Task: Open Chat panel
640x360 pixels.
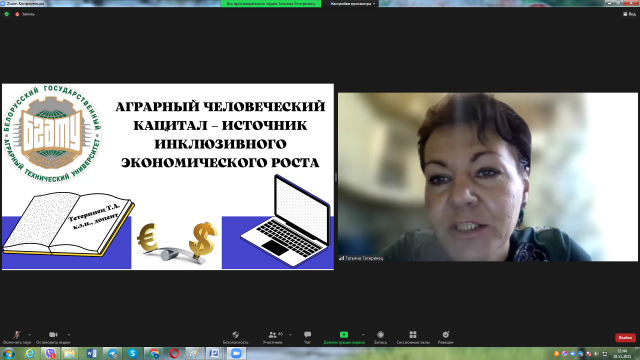Action: tap(307, 337)
